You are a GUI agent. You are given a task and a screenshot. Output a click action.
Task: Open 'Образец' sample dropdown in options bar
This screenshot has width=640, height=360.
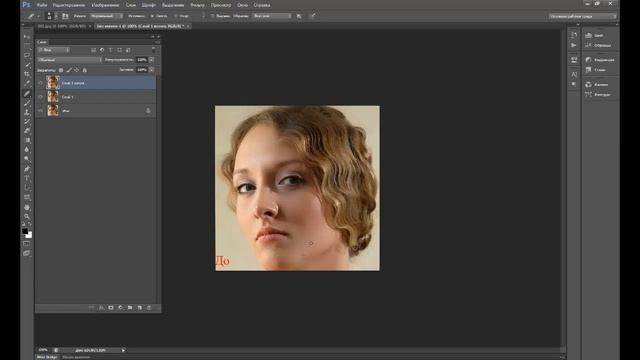272,16
